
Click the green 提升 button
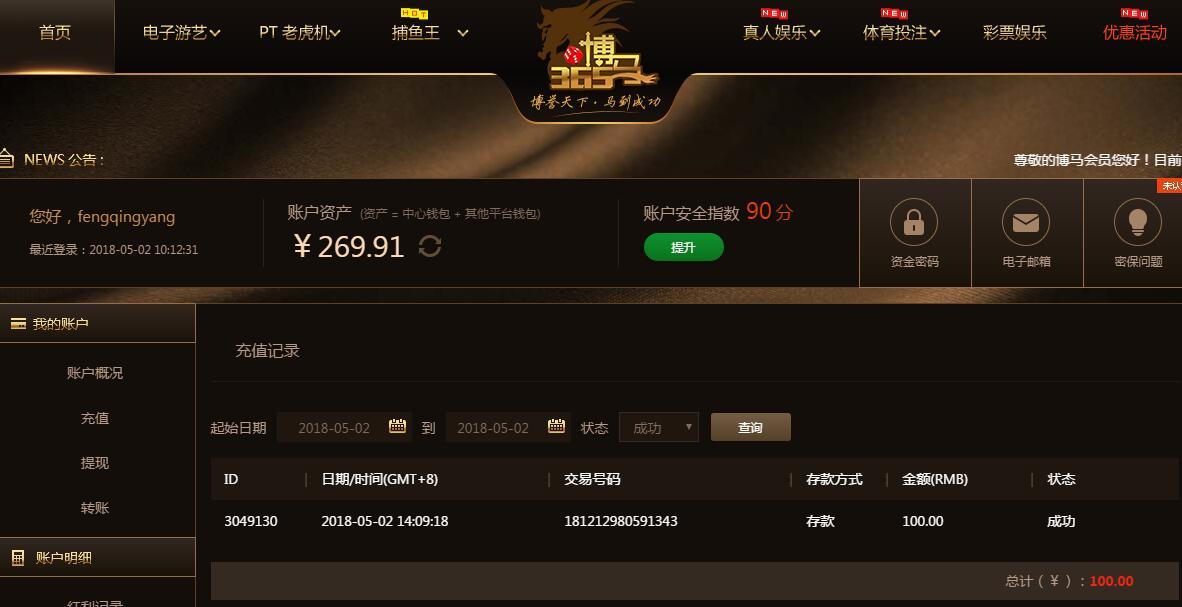coord(684,247)
